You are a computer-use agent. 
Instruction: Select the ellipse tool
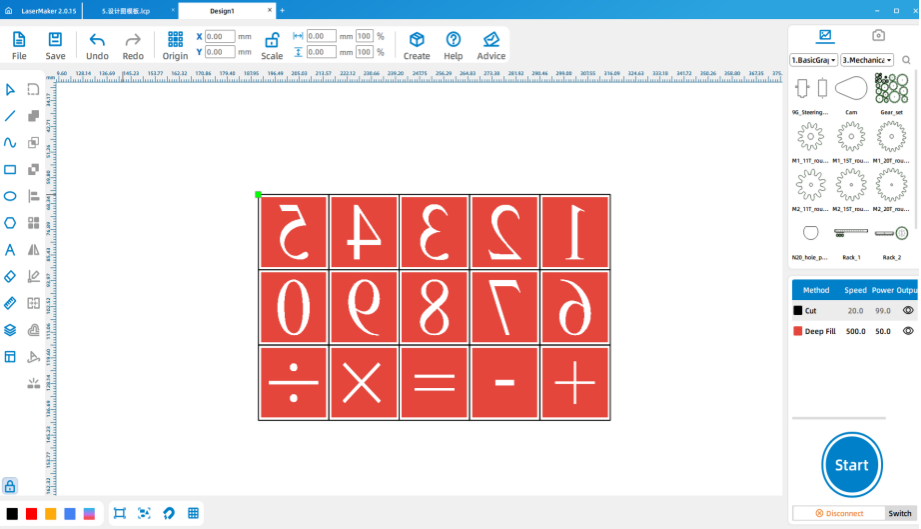[10, 196]
